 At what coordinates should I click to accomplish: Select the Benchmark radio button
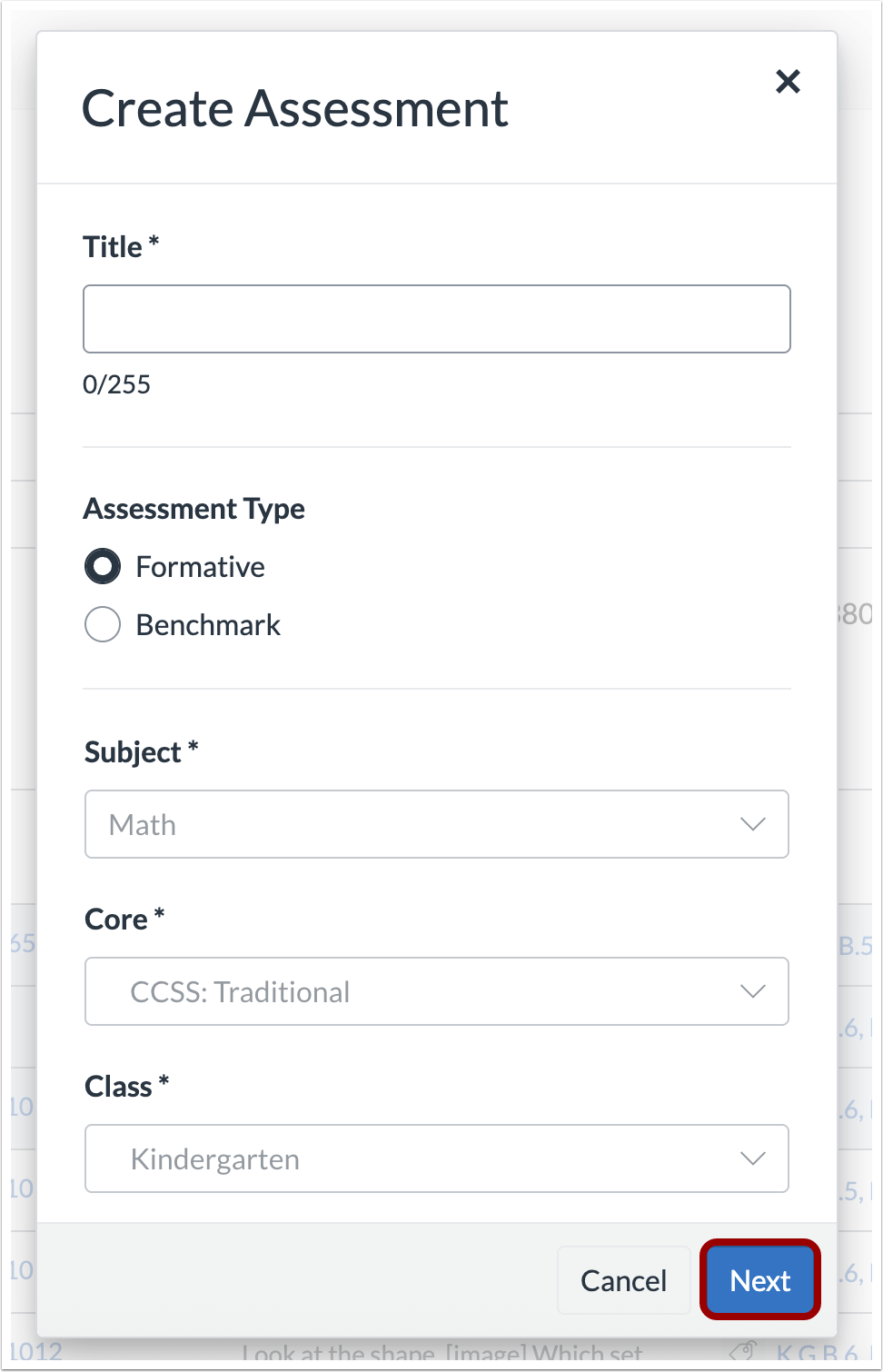click(x=103, y=625)
